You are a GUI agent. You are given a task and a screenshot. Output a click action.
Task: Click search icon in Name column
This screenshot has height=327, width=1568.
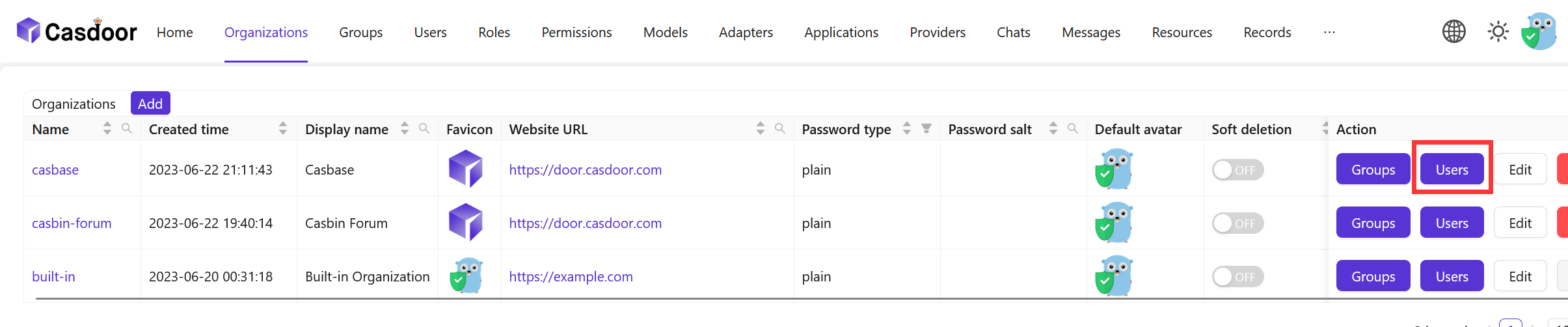(127, 128)
